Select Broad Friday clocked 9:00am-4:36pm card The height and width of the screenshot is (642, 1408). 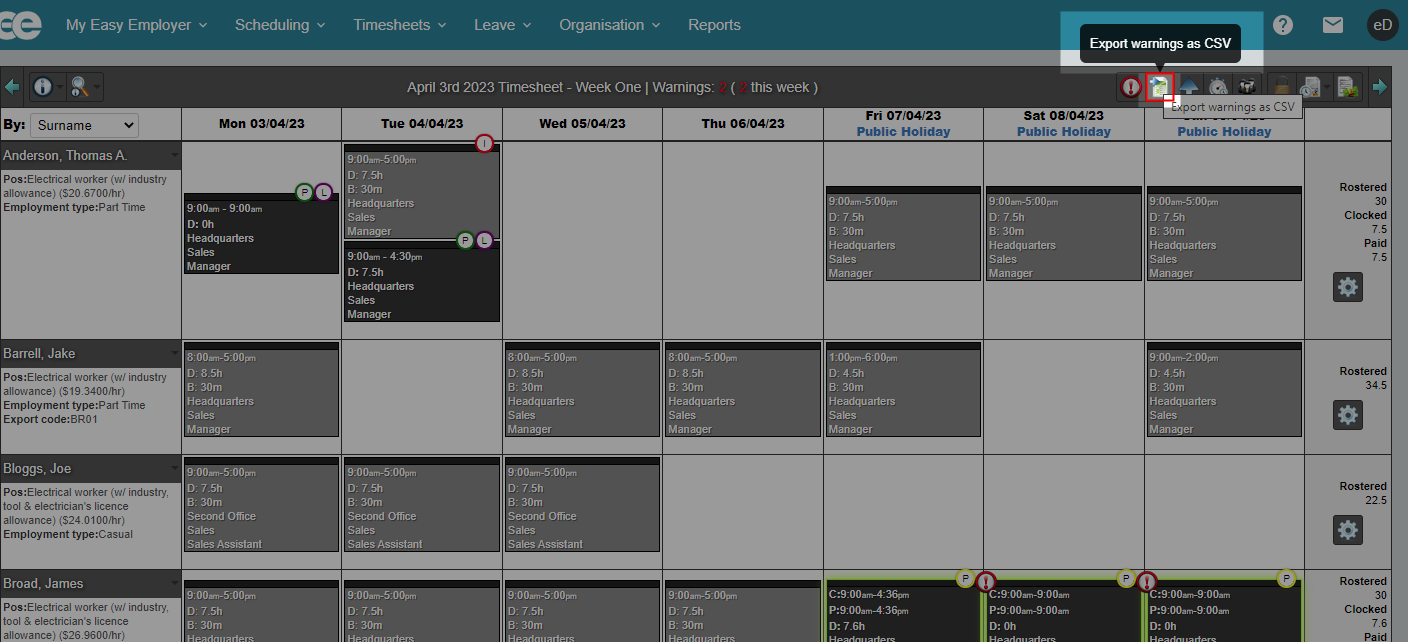903,610
